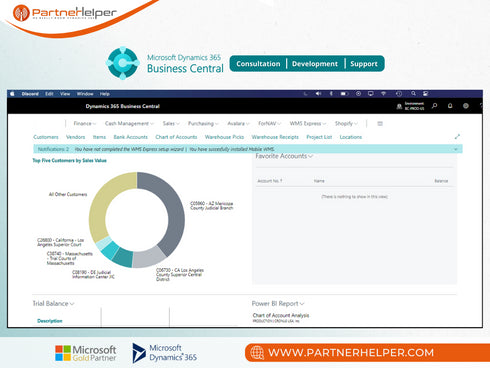
Task: Open the settings gear icon
Action: click(x=466, y=106)
